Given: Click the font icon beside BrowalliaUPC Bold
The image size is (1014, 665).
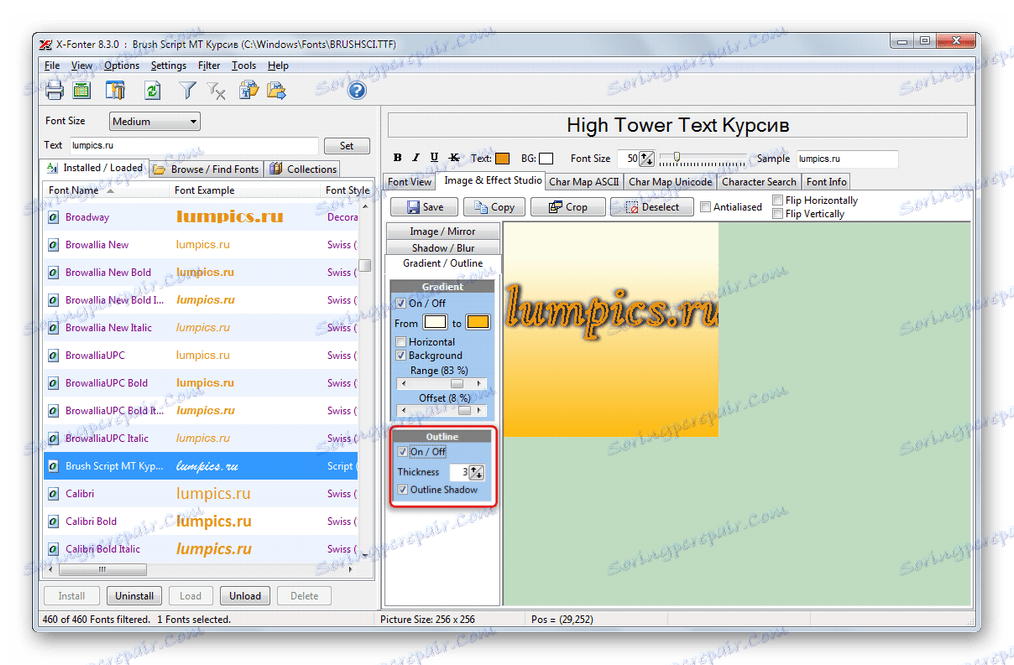Looking at the screenshot, I should [54, 384].
